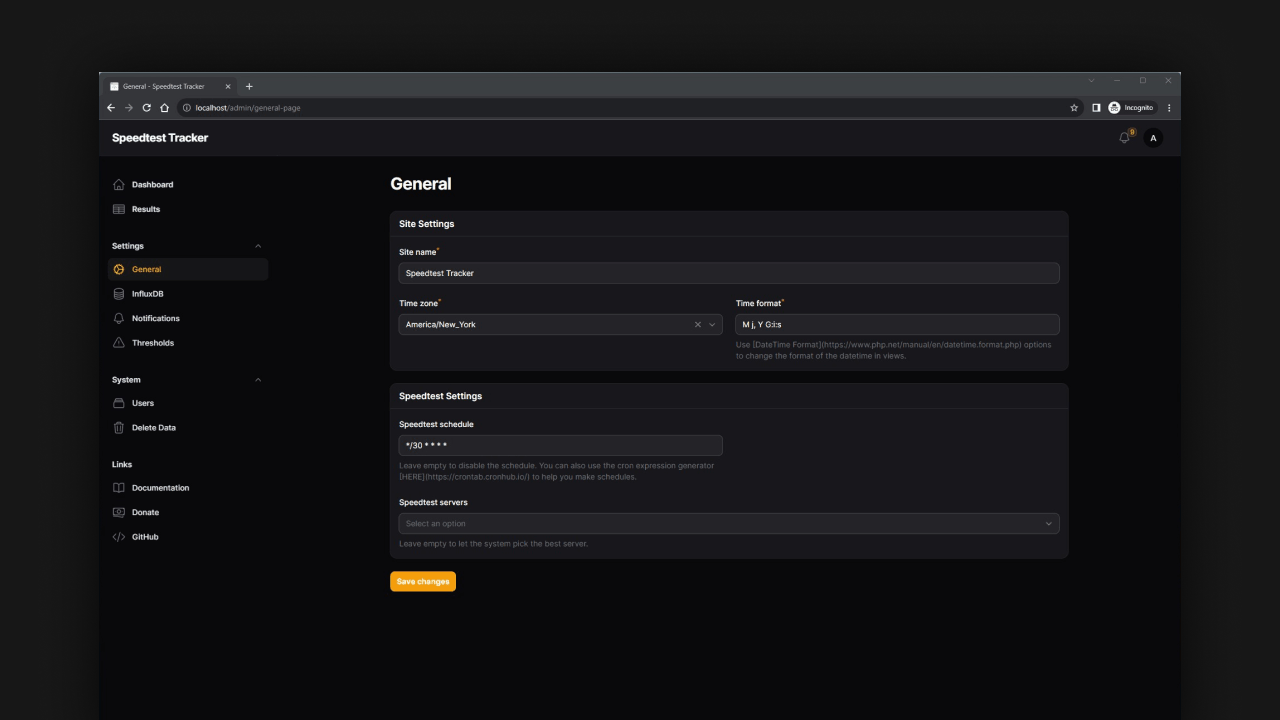Open the Time zone dropdown

pyautogui.click(x=712, y=325)
